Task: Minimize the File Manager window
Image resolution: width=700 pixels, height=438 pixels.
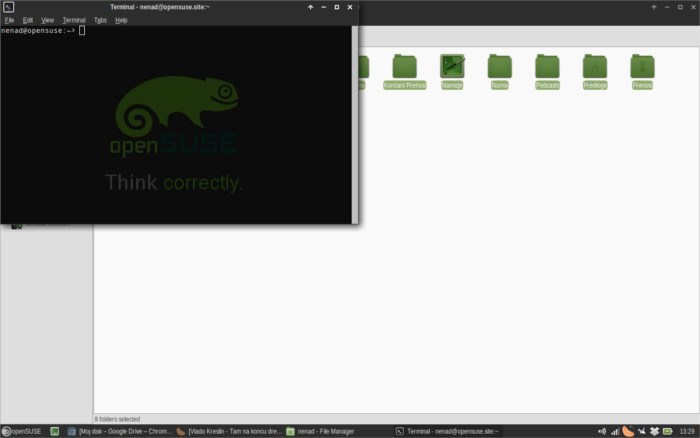Action: pos(667,7)
